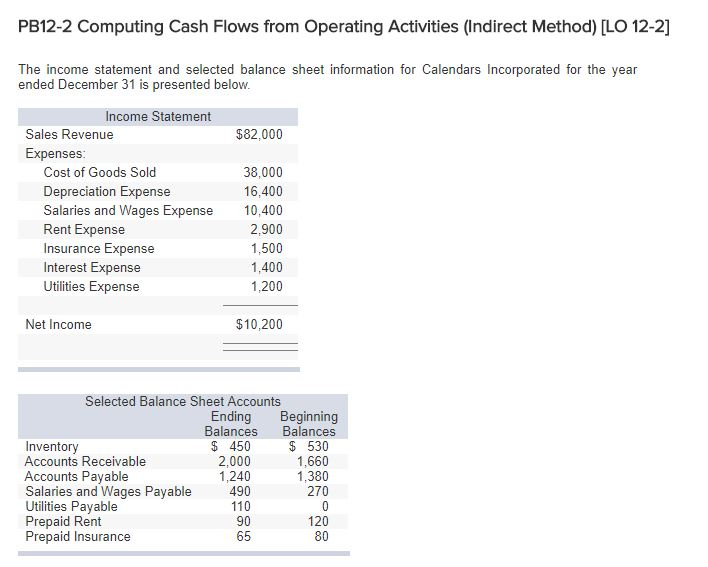Select Prepaid Rent ending balance 90
Viewport: 708px width, 567px height.
tap(244, 521)
